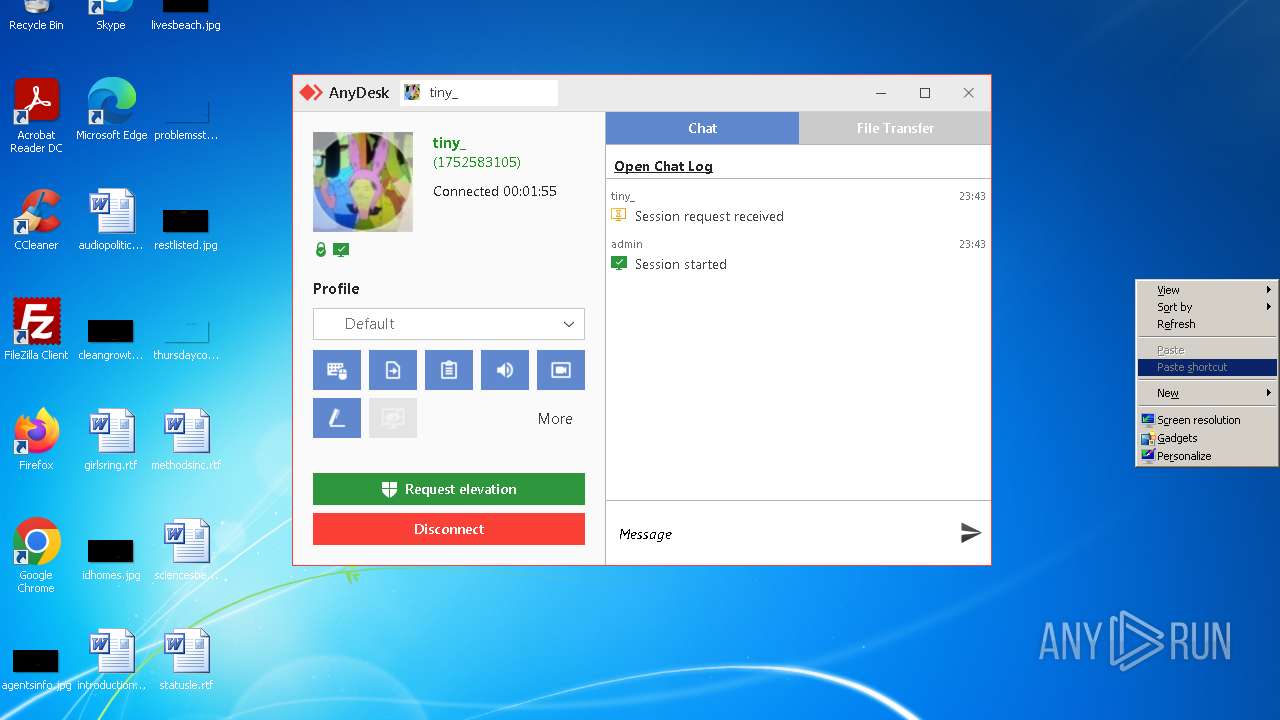Image resolution: width=1280 pixels, height=720 pixels.
Task: Toggle screen recording permission icon
Action: pyautogui.click(x=561, y=370)
